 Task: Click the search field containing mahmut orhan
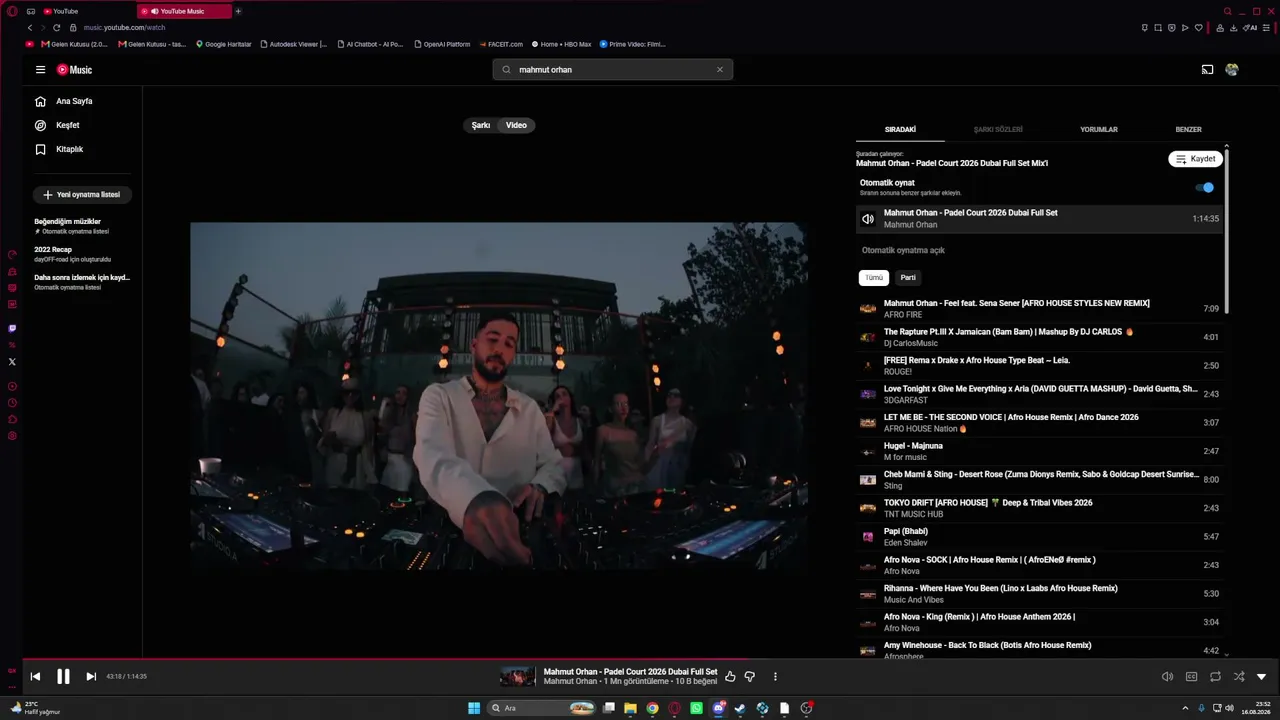(x=612, y=70)
